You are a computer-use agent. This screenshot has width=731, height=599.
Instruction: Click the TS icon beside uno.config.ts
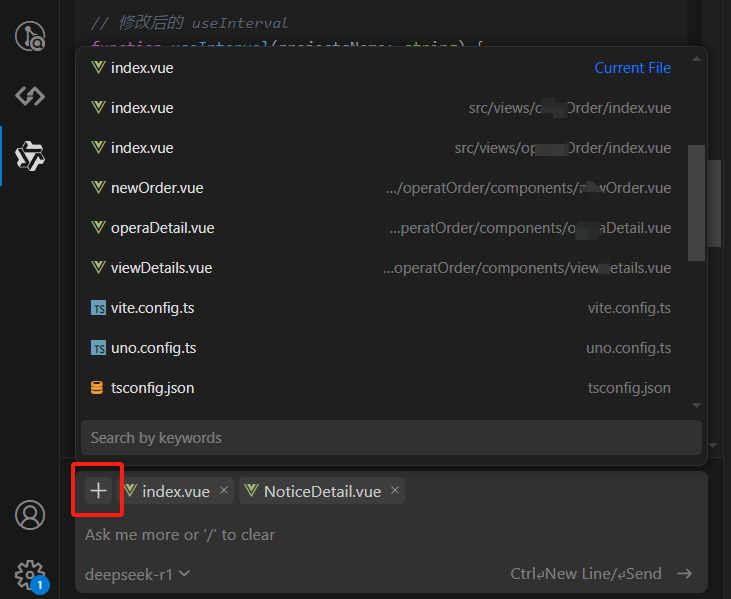[x=98, y=348]
